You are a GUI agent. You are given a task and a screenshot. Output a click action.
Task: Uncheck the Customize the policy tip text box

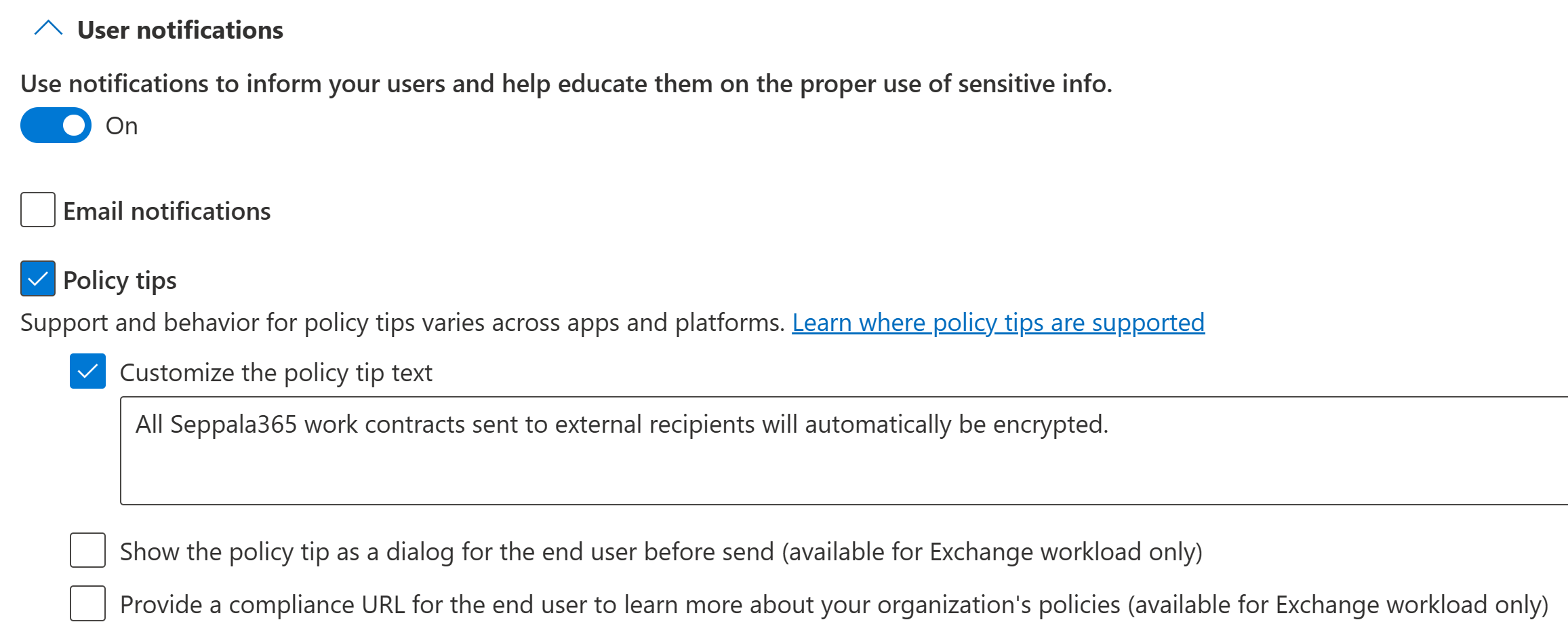click(x=87, y=371)
